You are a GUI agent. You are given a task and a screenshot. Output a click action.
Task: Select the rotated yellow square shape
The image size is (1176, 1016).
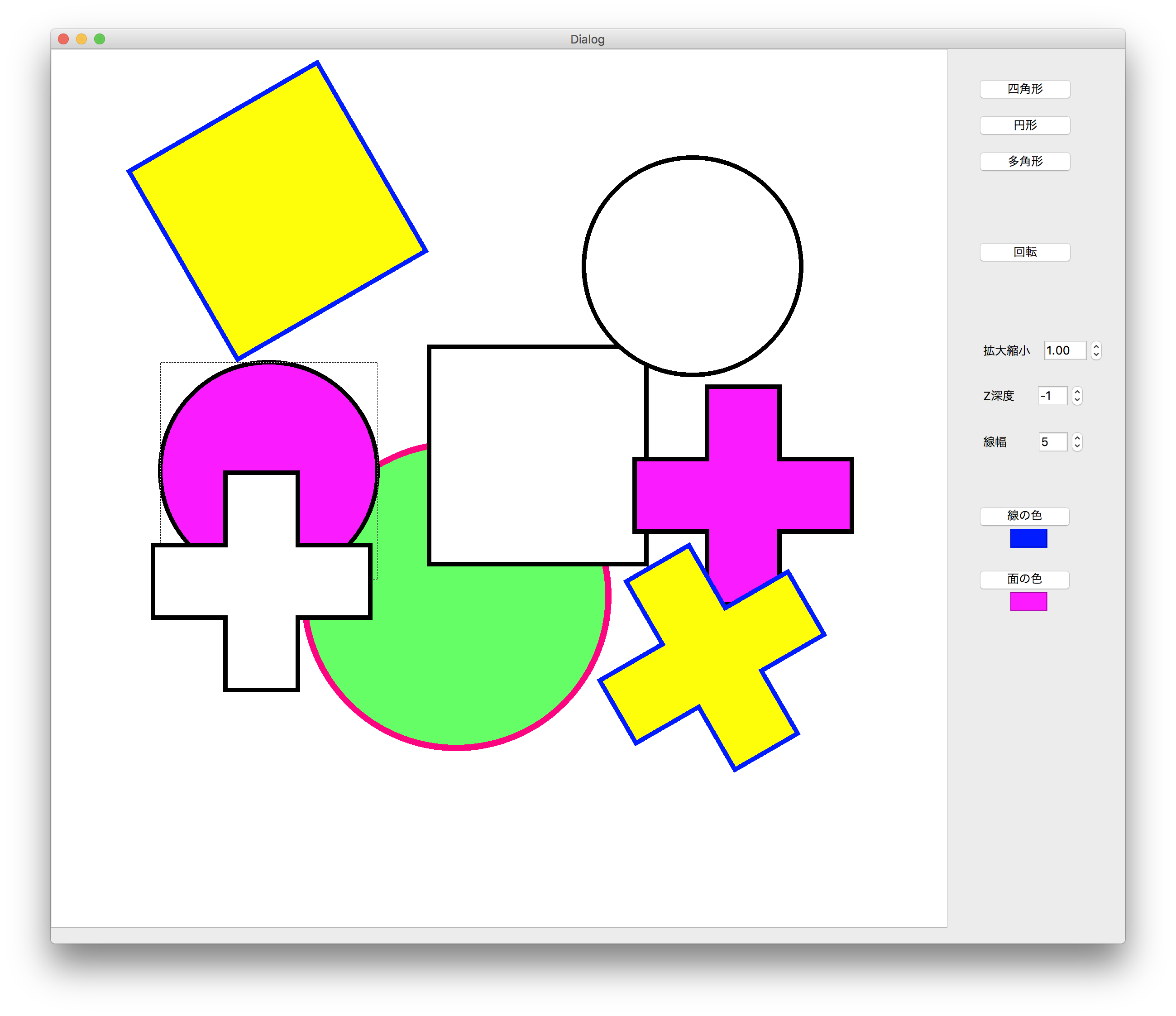point(277,211)
